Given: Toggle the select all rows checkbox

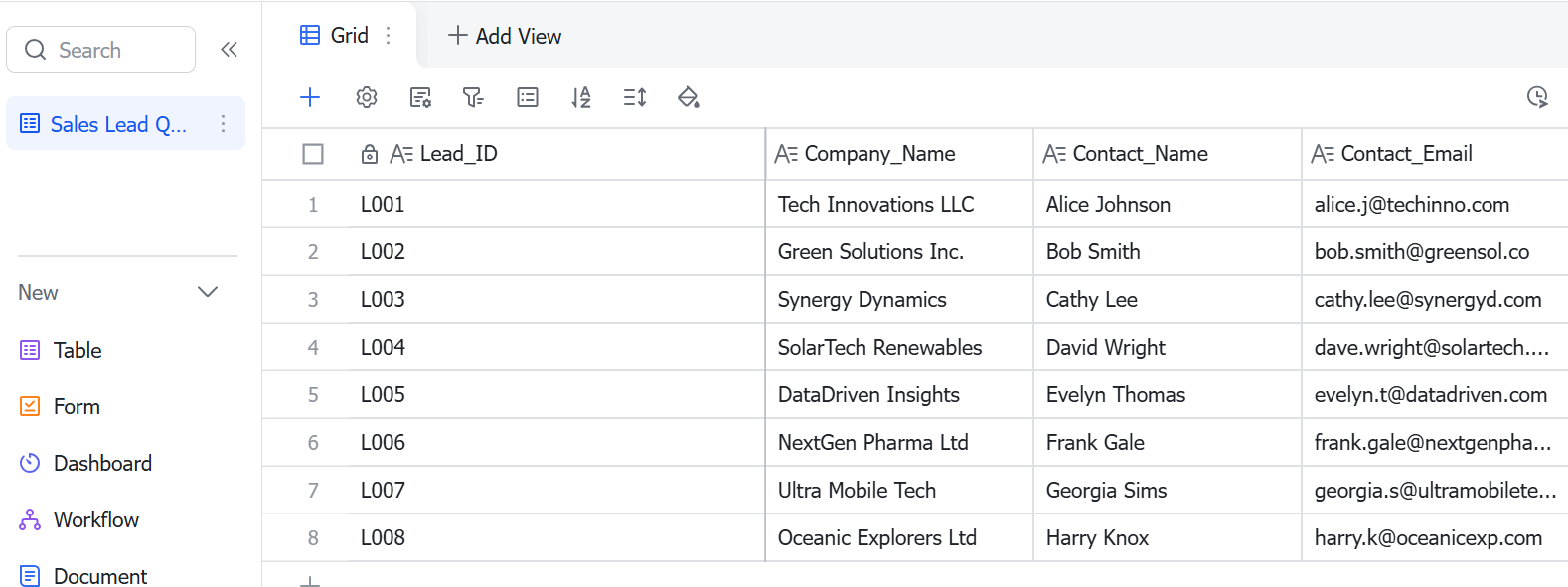Looking at the screenshot, I should 313,154.
